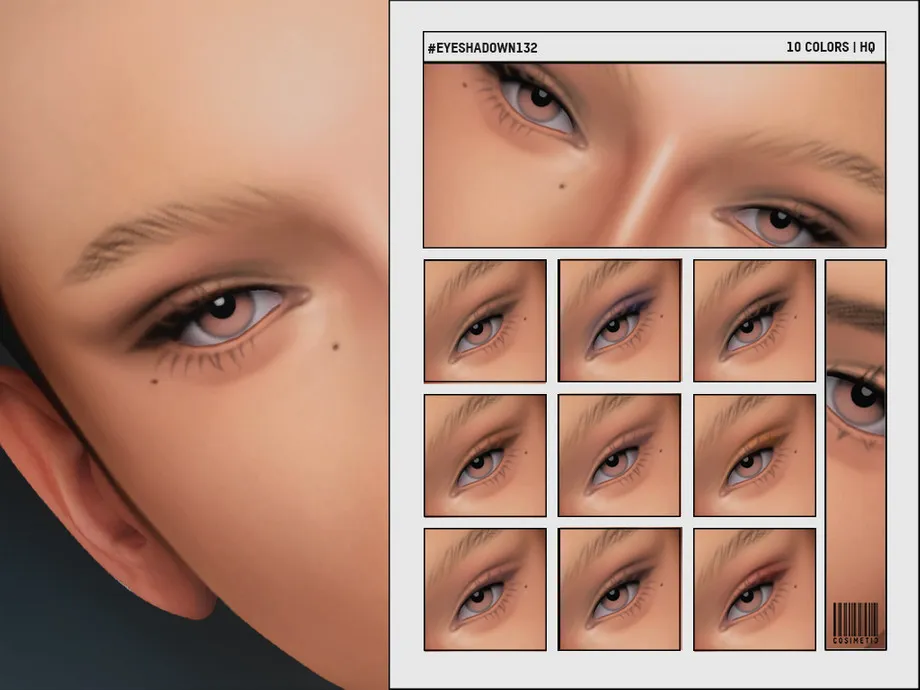Viewport: 920px width, 690px height.
Task: Click the "10 COLORS | HQ" label
Action: point(830,47)
